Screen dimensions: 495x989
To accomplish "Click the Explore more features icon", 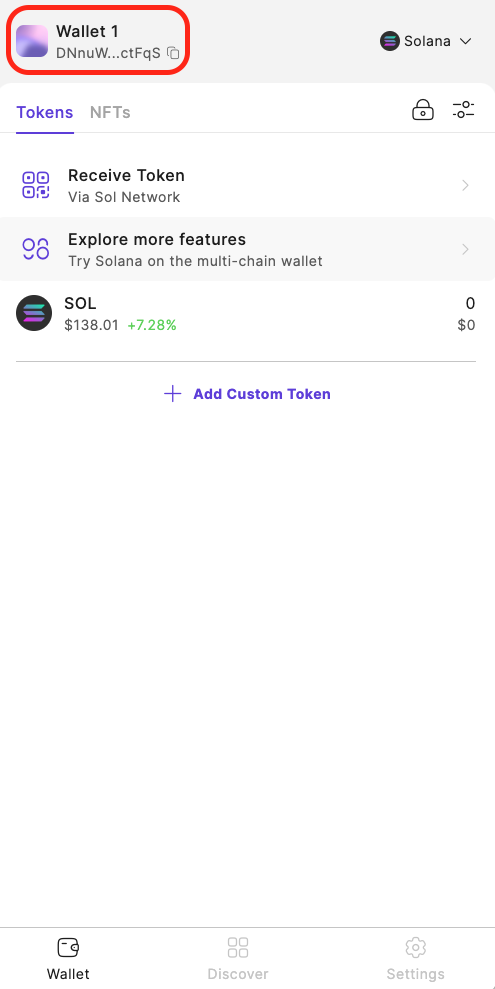I will click(36, 249).
